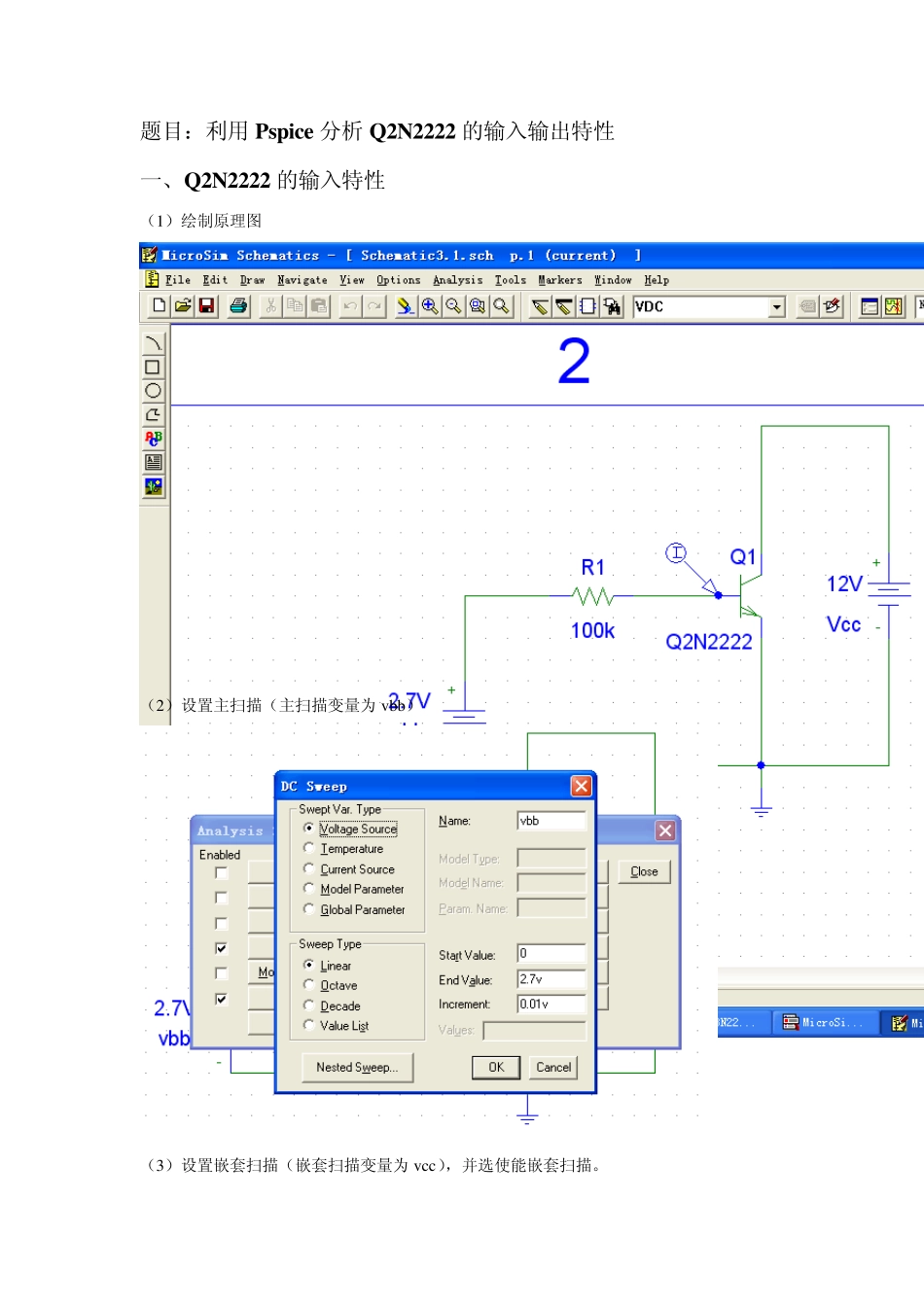Click OK in DC Sweep dialog
This screenshot has height=1307, width=924.
[496, 1068]
